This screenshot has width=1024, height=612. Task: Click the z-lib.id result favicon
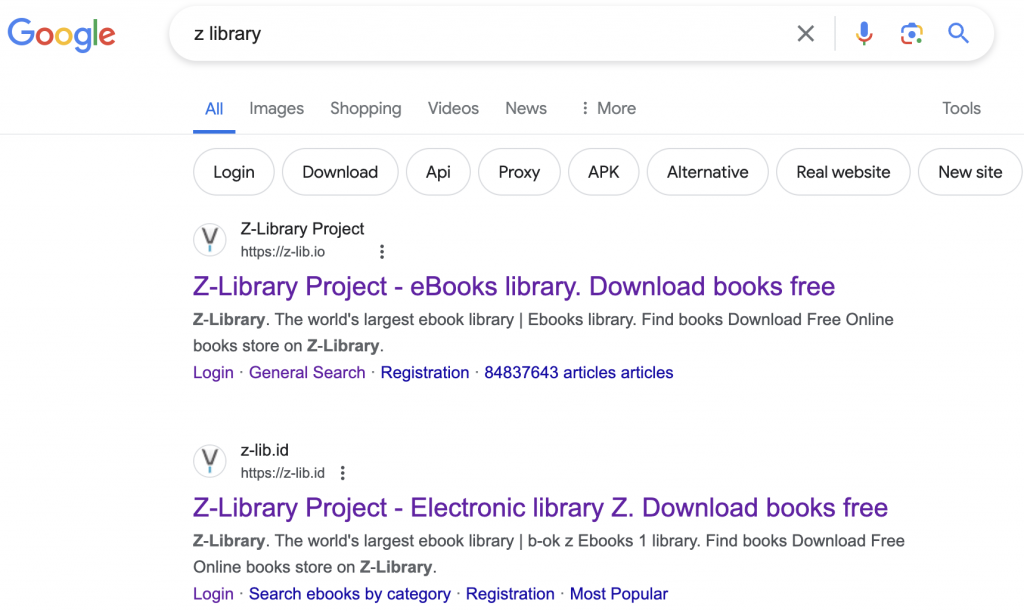point(210,461)
